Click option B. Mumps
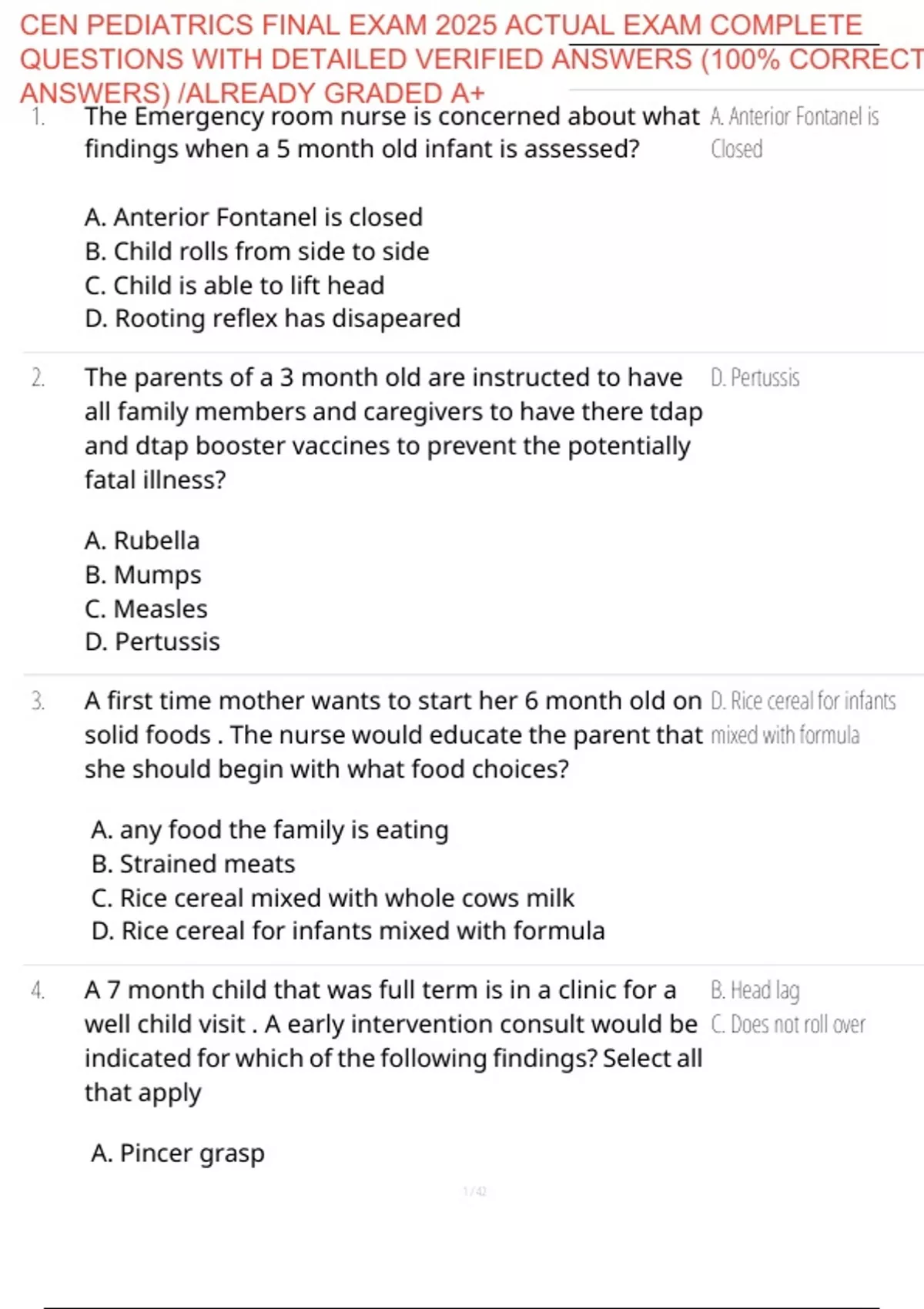Image resolution: width=924 pixels, height=1309 pixels. pyautogui.click(x=142, y=574)
